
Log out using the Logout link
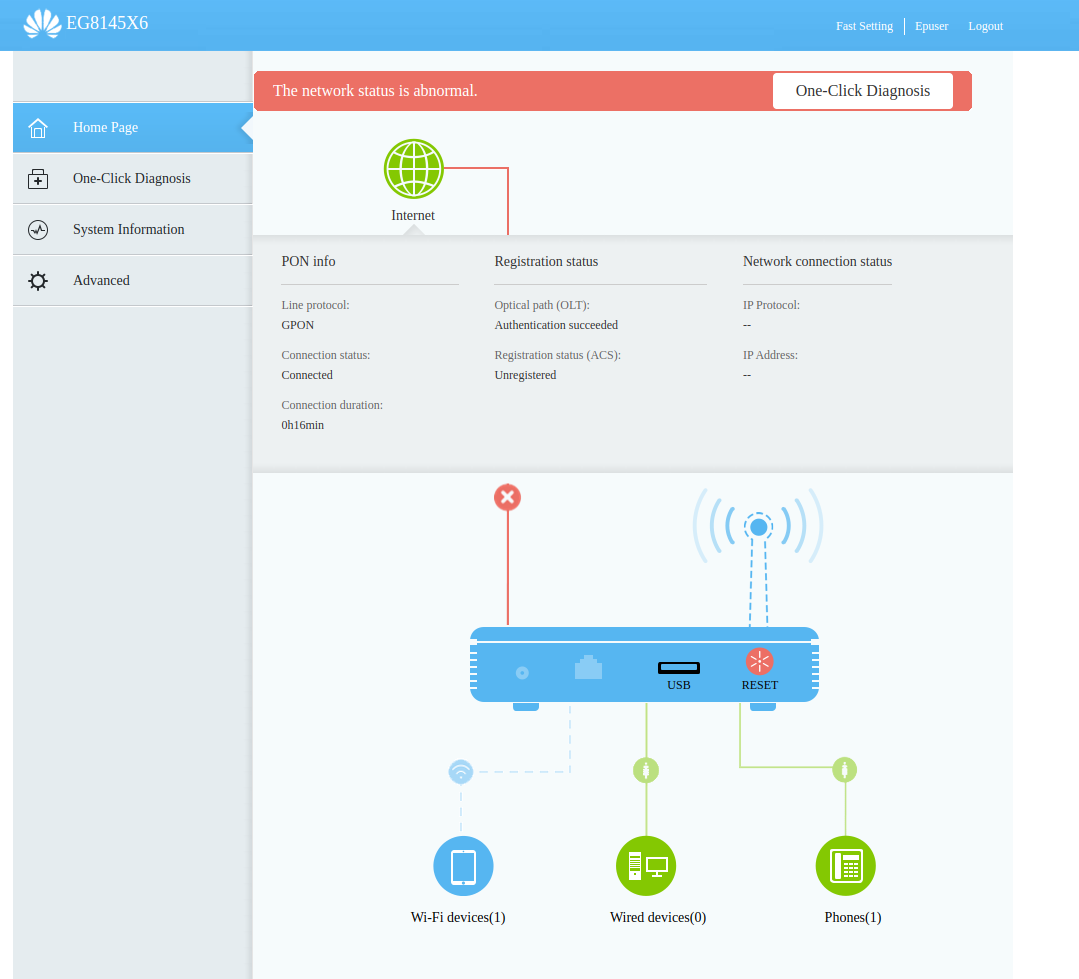985,26
